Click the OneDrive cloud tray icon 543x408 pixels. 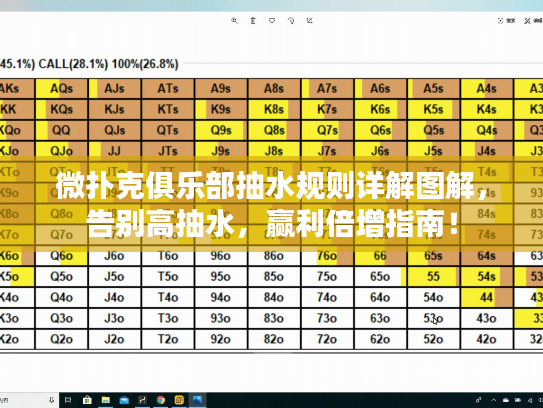506,400
